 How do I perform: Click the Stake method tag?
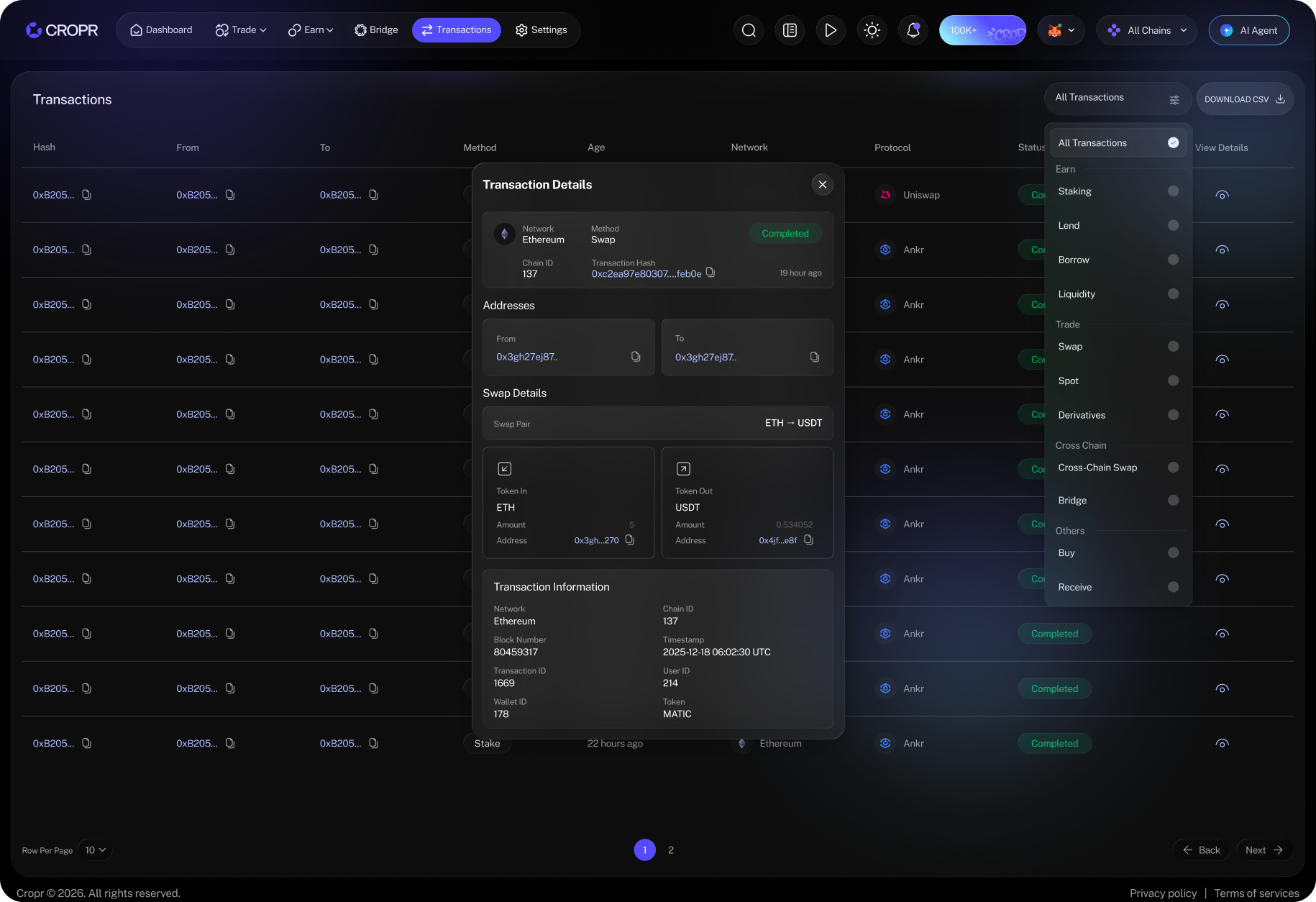coord(487,744)
